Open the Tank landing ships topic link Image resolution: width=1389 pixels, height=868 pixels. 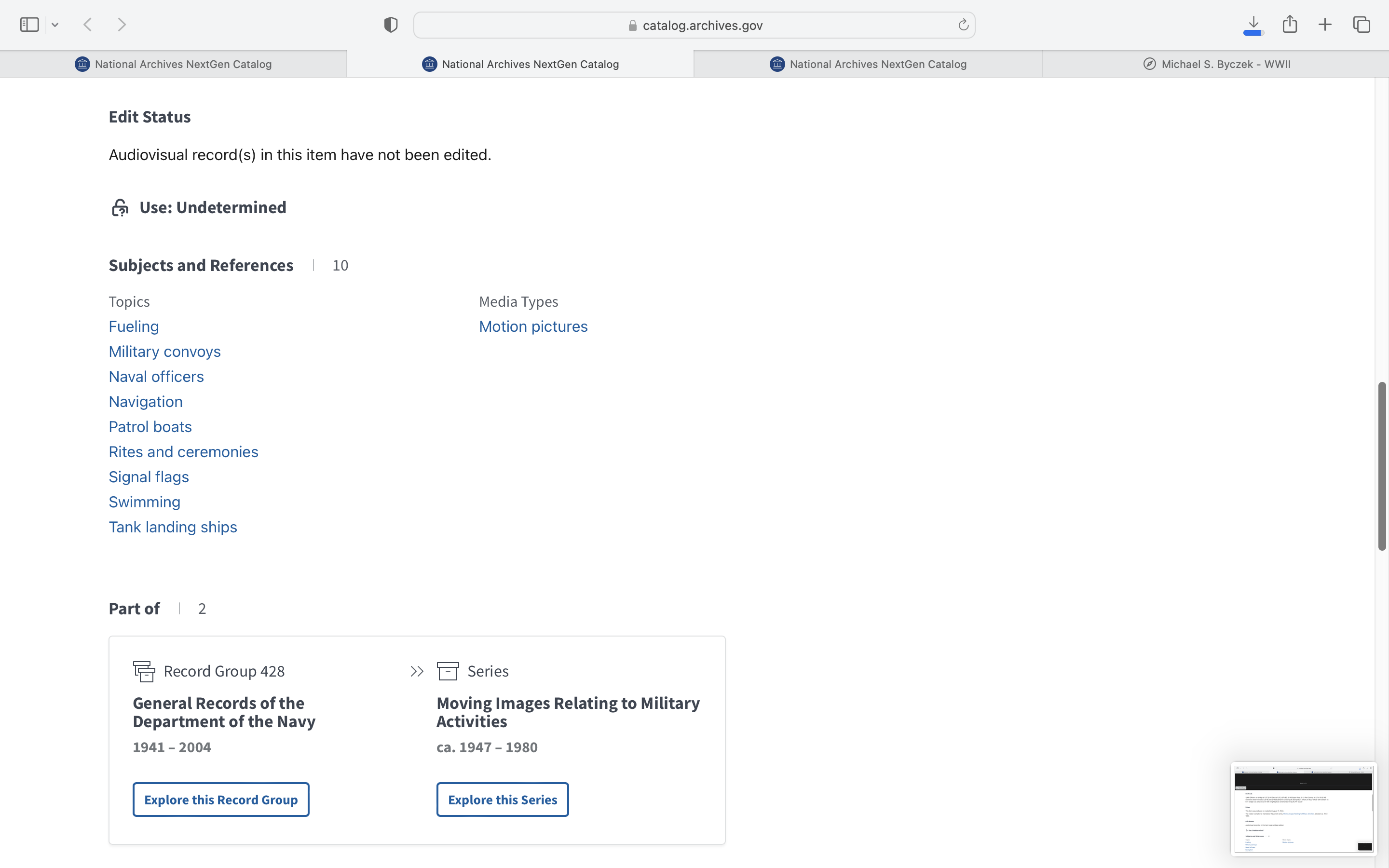click(x=173, y=527)
